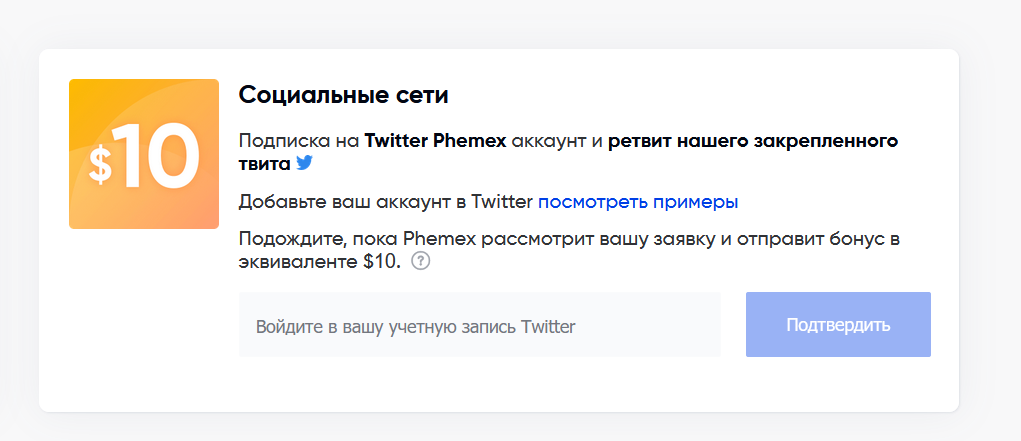Viewport: 1021px width, 441px height.
Task: Follow the 'ретвит нашего закрепленного' link text
Action: point(752,140)
